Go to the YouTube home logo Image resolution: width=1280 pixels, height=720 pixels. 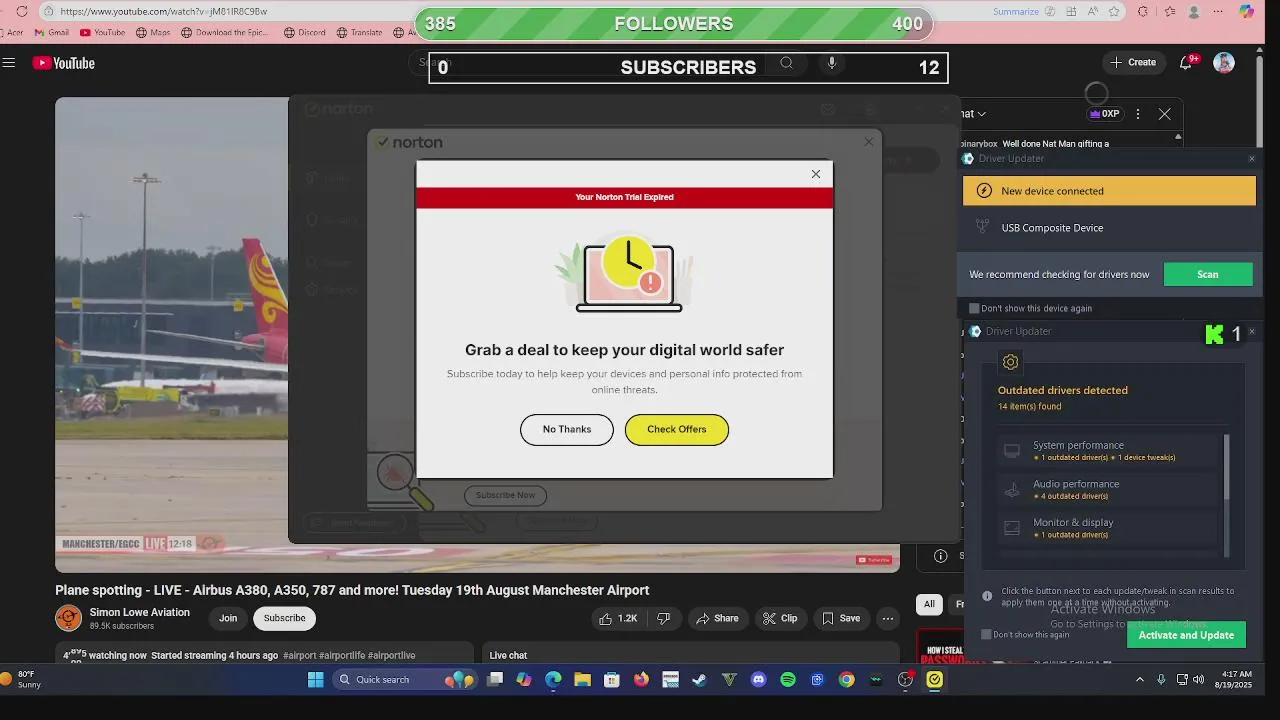[63, 63]
